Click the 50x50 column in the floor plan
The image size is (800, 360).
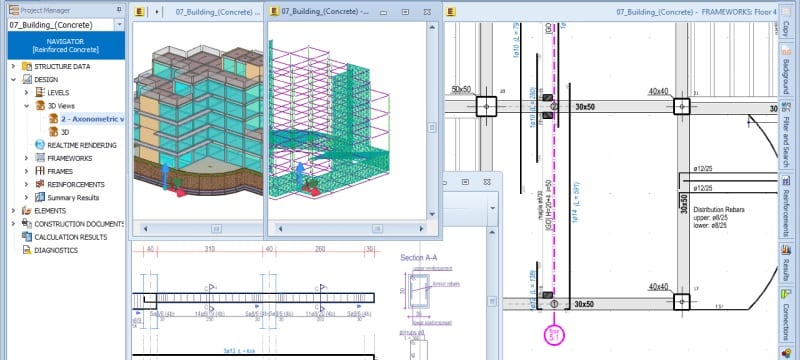486,107
